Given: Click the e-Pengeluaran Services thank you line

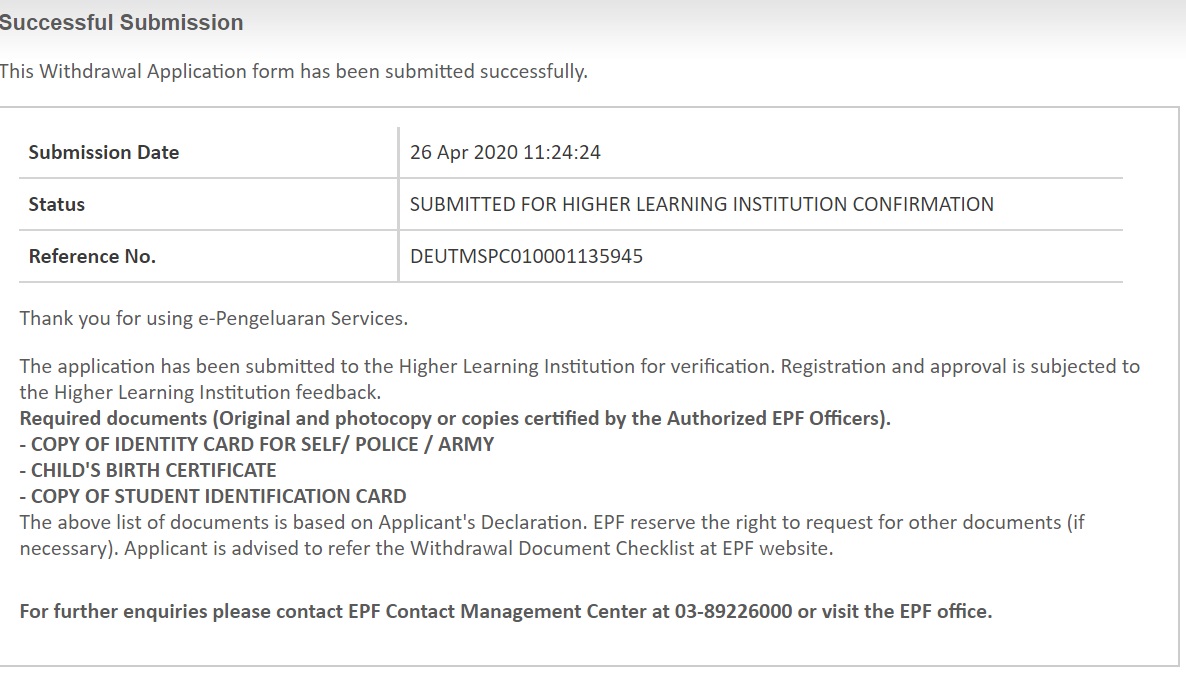Looking at the screenshot, I should (x=213, y=319).
